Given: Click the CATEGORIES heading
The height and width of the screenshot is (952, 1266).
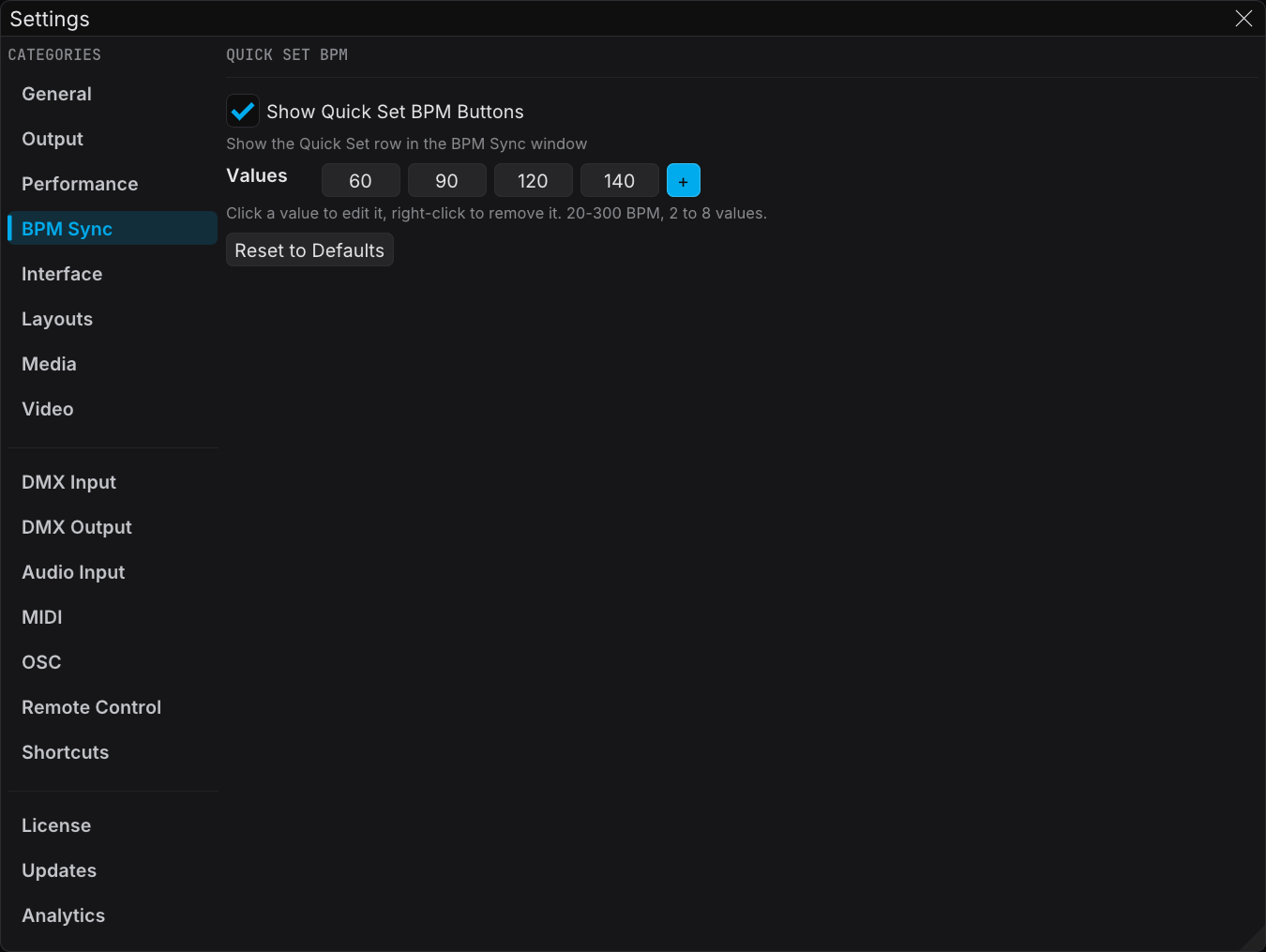Looking at the screenshot, I should tap(54, 54).
